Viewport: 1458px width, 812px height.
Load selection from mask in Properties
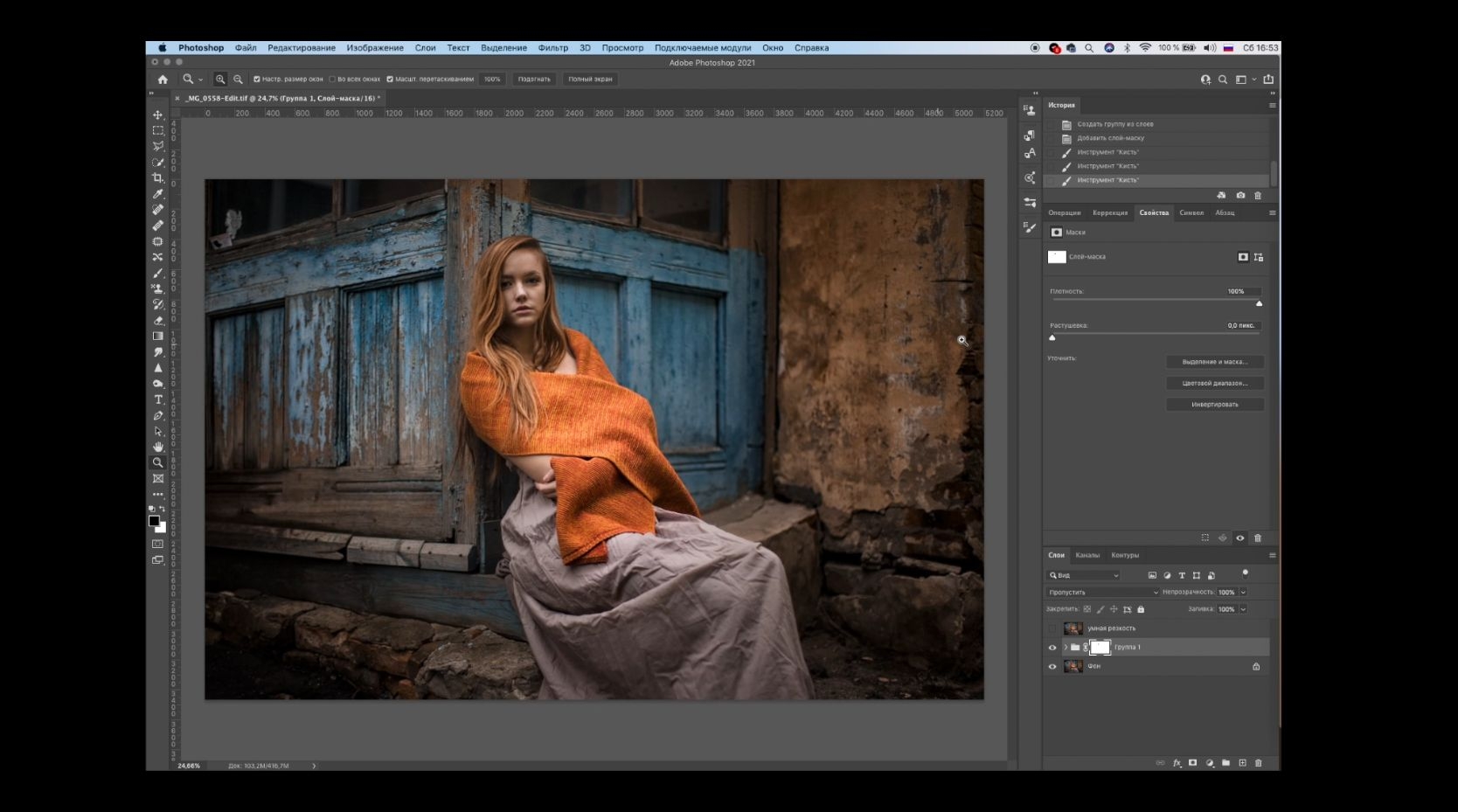pyautogui.click(x=1205, y=538)
